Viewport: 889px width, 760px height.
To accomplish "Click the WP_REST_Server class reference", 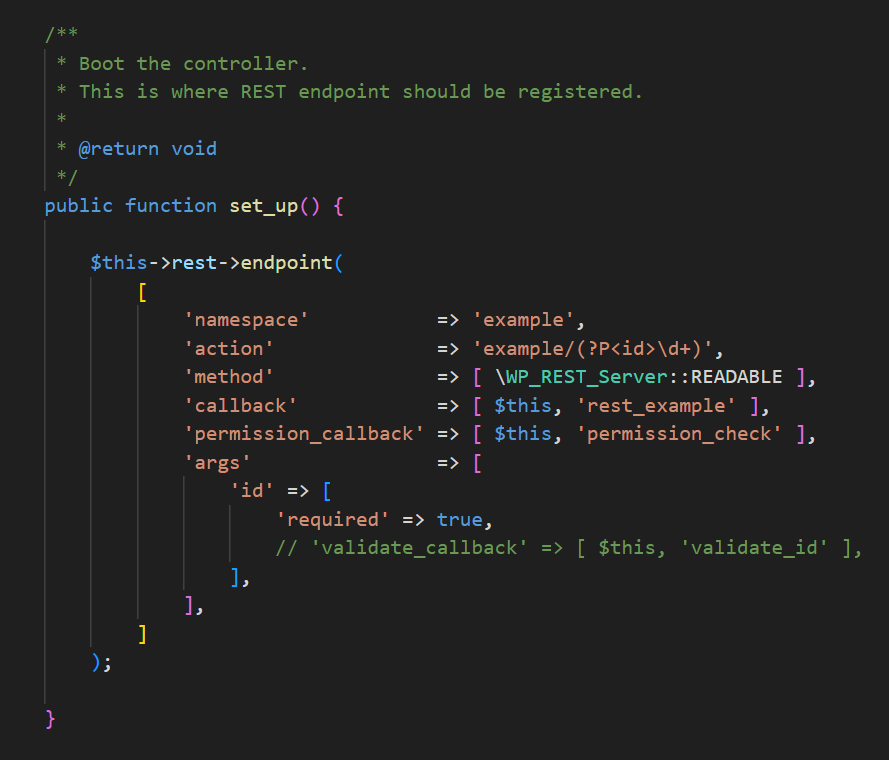I will click(581, 377).
